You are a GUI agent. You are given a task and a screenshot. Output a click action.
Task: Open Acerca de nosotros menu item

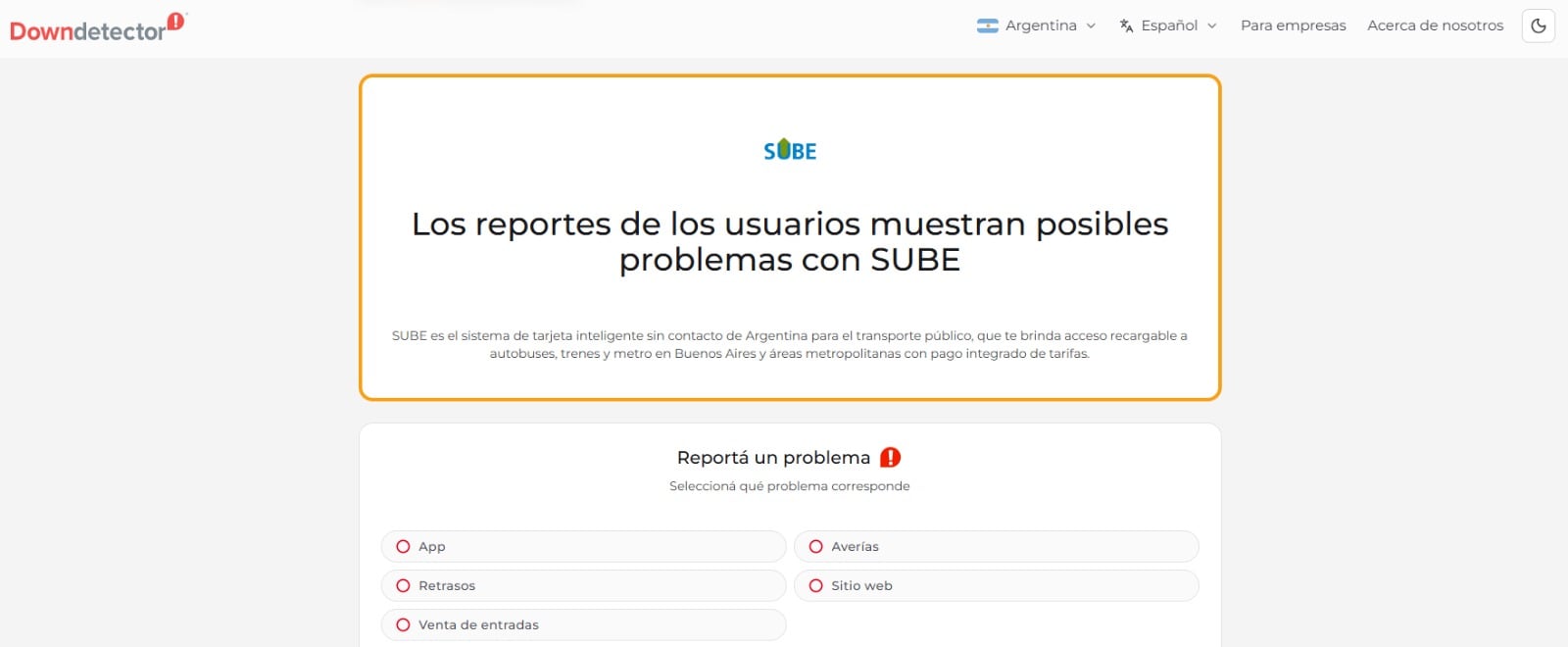[x=1436, y=25]
